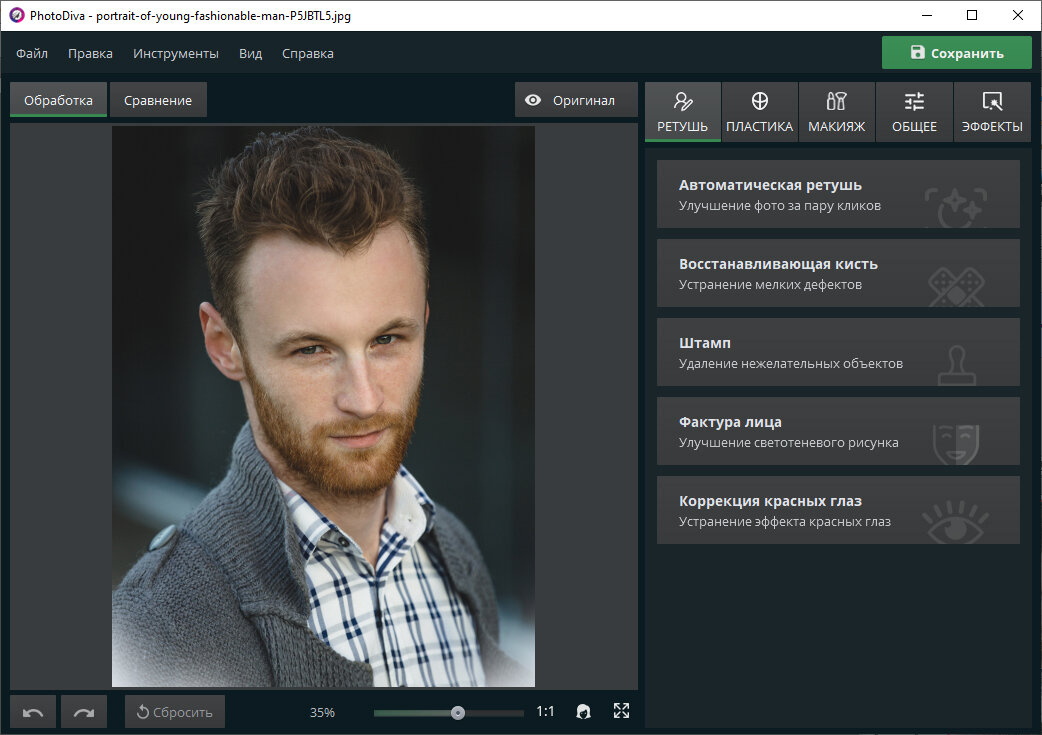Toggle fullscreen fit with expand icon
The image size is (1042, 735).
621,711
